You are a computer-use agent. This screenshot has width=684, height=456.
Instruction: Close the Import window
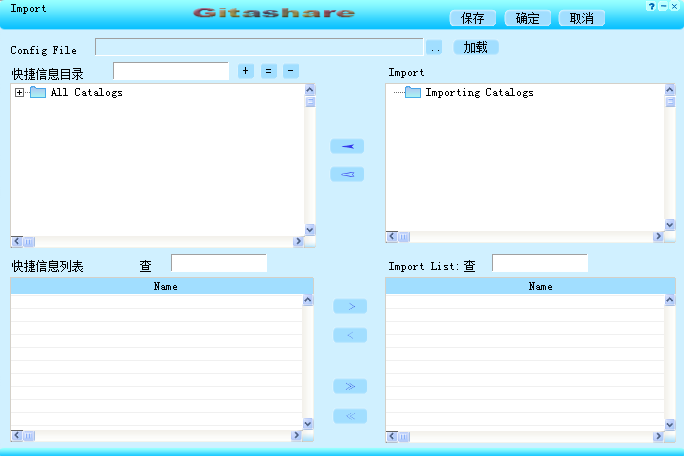(x=674, y=6)
